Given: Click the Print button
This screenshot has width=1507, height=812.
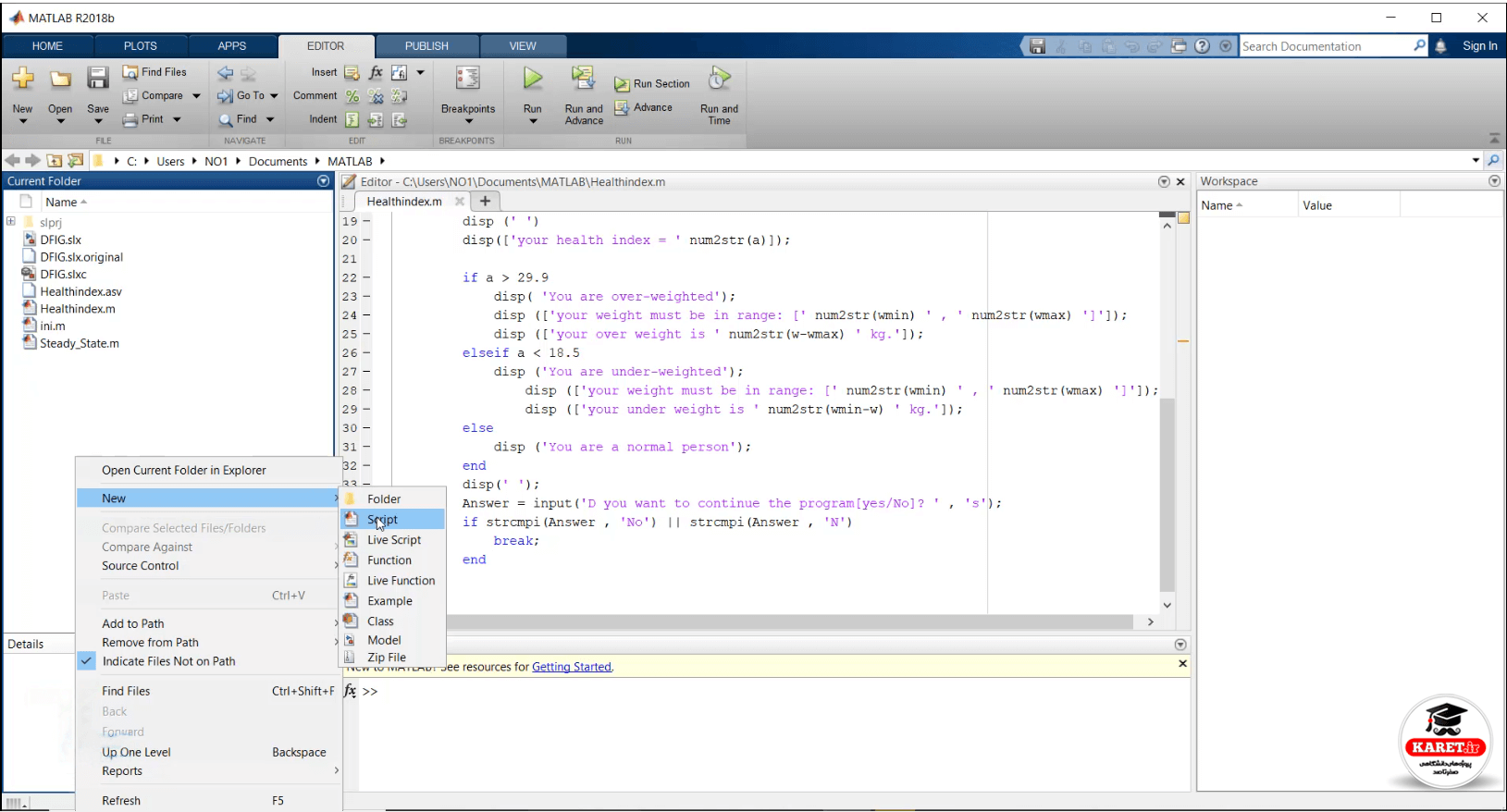Looking at the screenshot, I should (x=143, y=119).
